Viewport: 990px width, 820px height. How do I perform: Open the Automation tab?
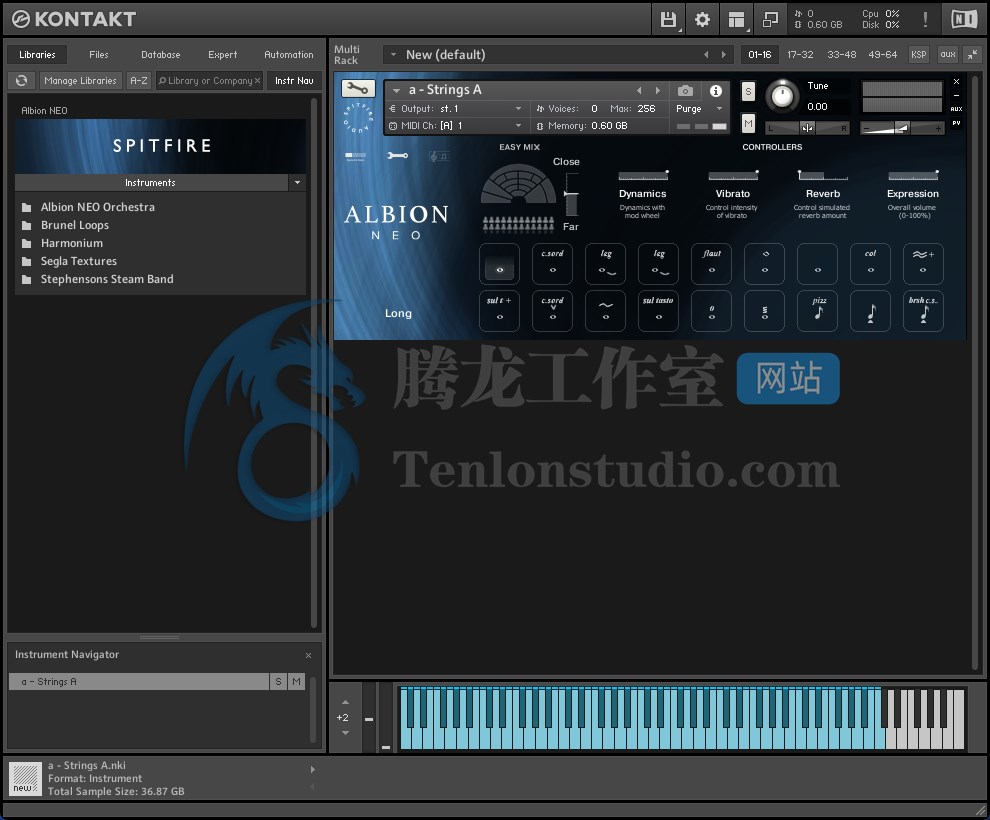click(289, 55)
